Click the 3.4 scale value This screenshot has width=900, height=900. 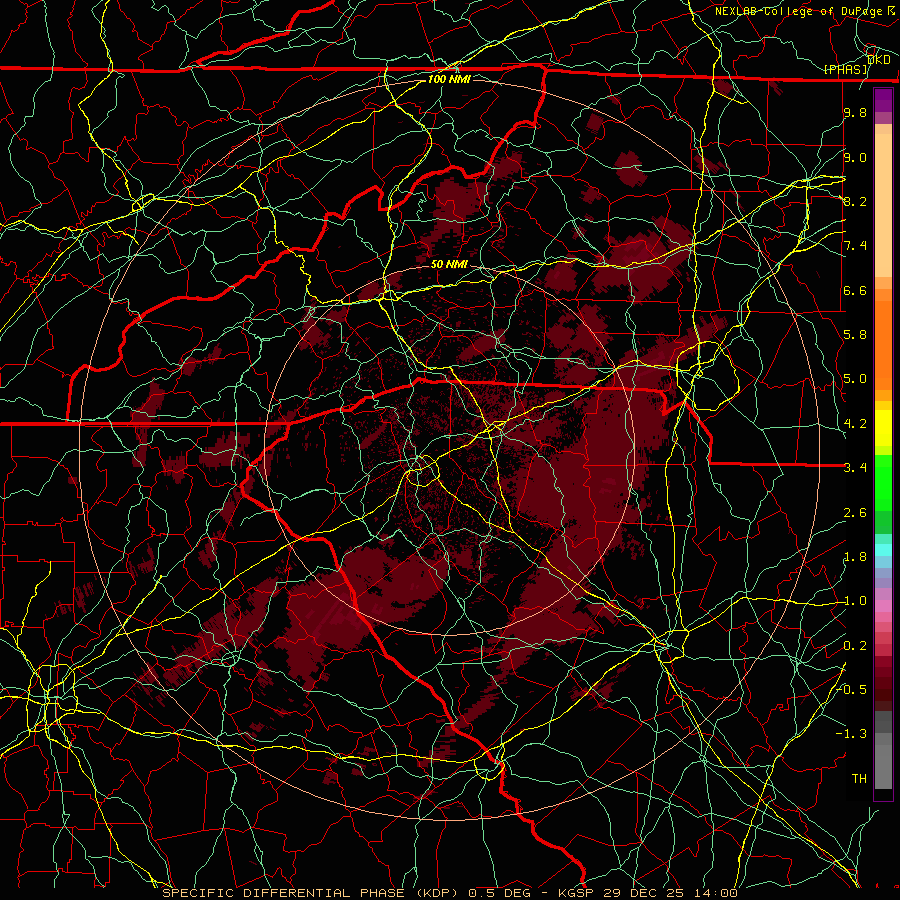coord(855,467)
